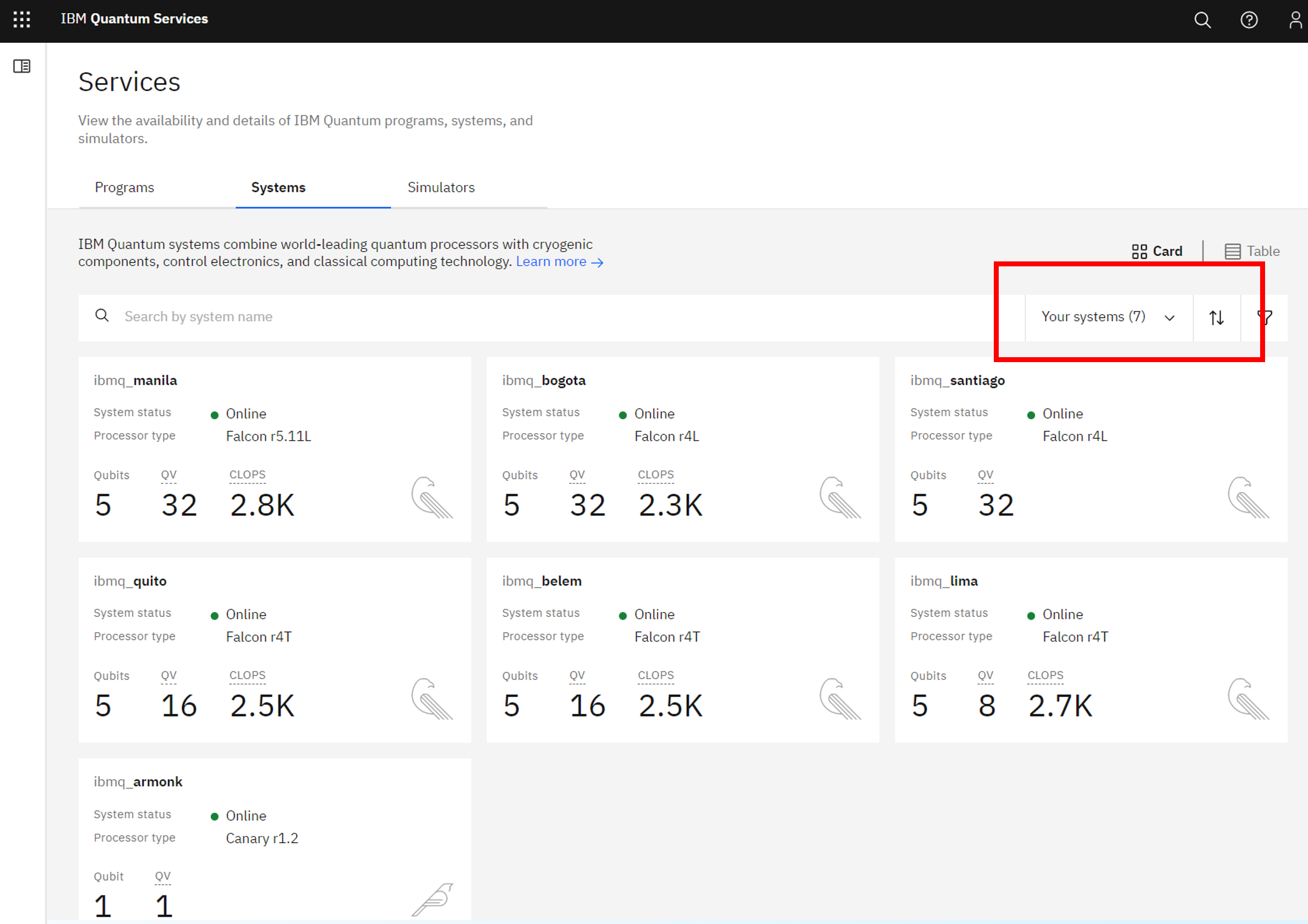
Task: Click the CLOPS label on ibmq_lima card
Action: pyautogui.click(x=1046, y=676)
